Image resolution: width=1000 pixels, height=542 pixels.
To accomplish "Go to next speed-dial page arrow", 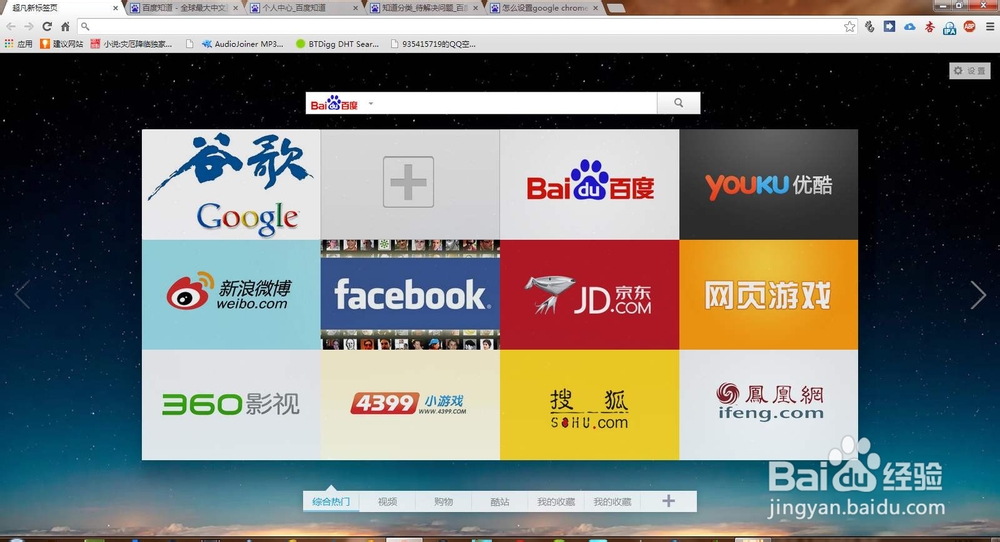I will click(978, 295).
